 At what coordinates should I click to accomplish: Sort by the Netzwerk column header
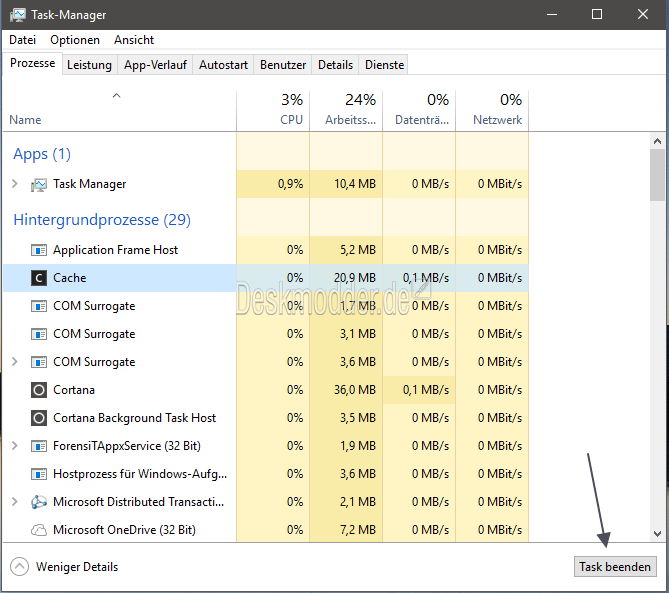(x=492, y=110)
